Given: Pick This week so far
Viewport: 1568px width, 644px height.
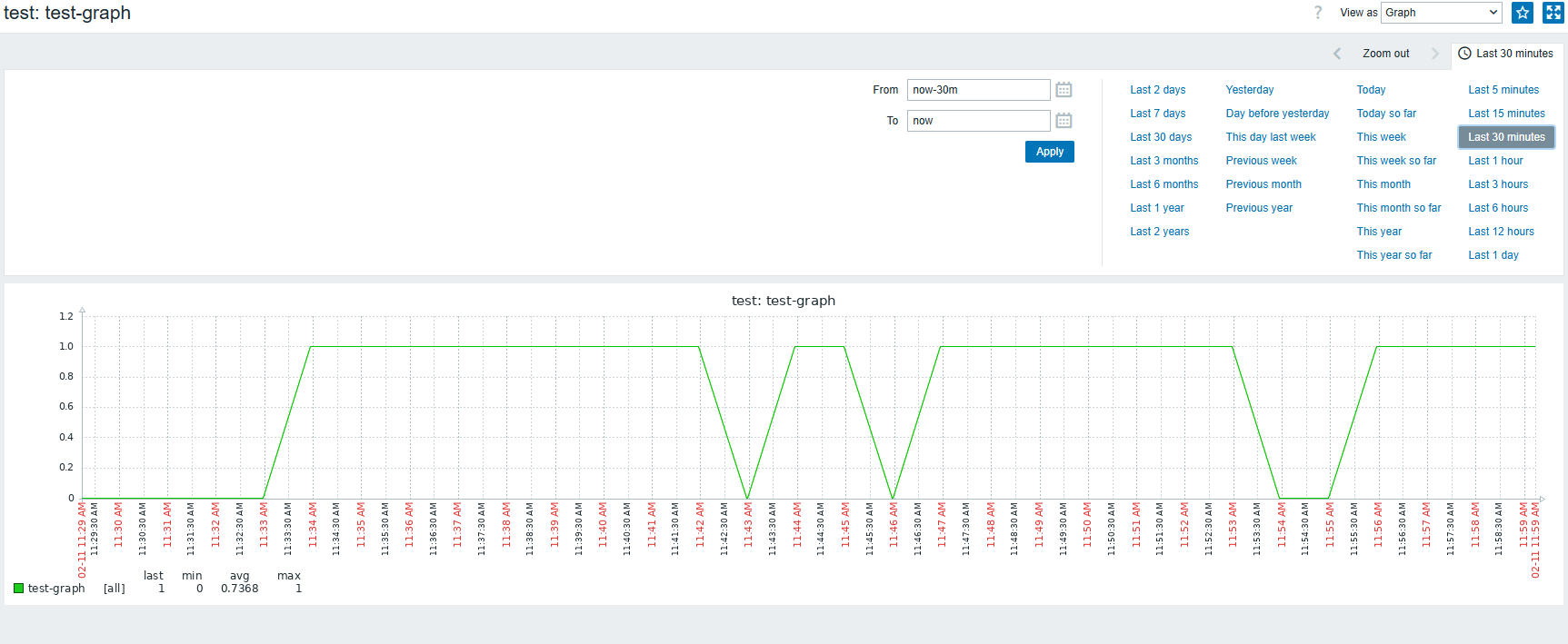Looking at the screenshot, I should pyautogui.click(x=1396, y=161).
